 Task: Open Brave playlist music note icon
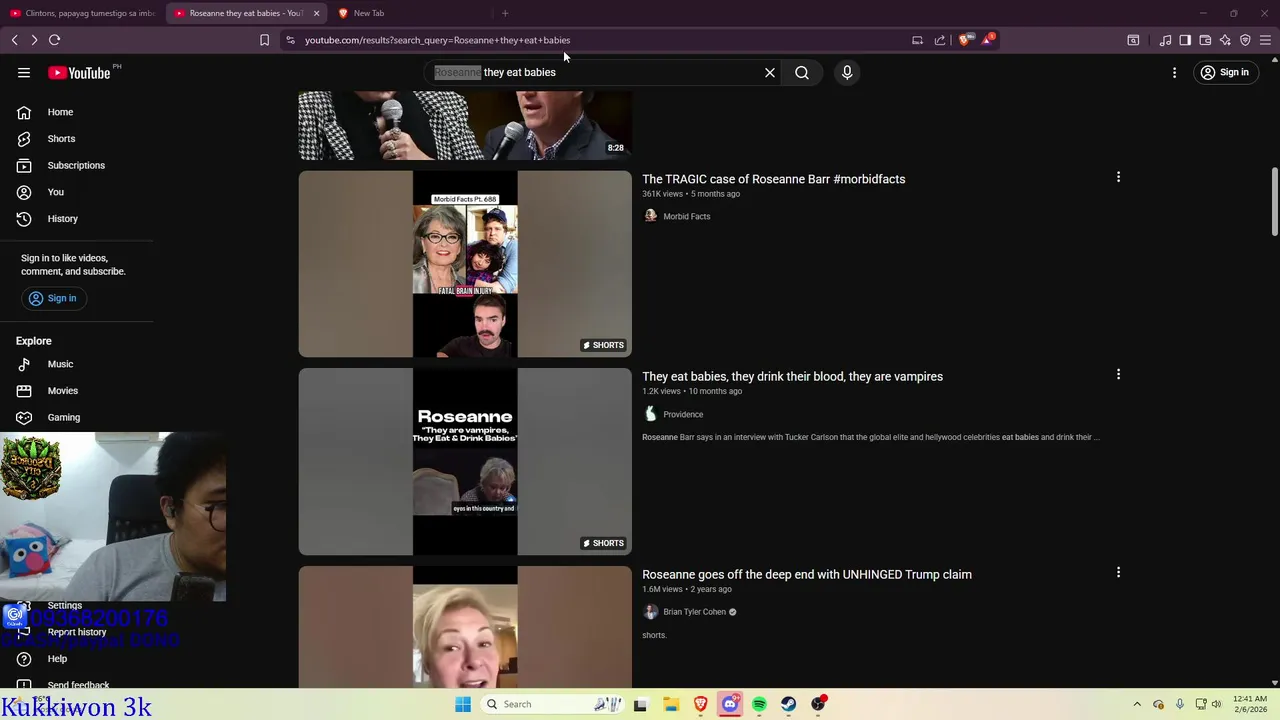(x=1165, y=40)
